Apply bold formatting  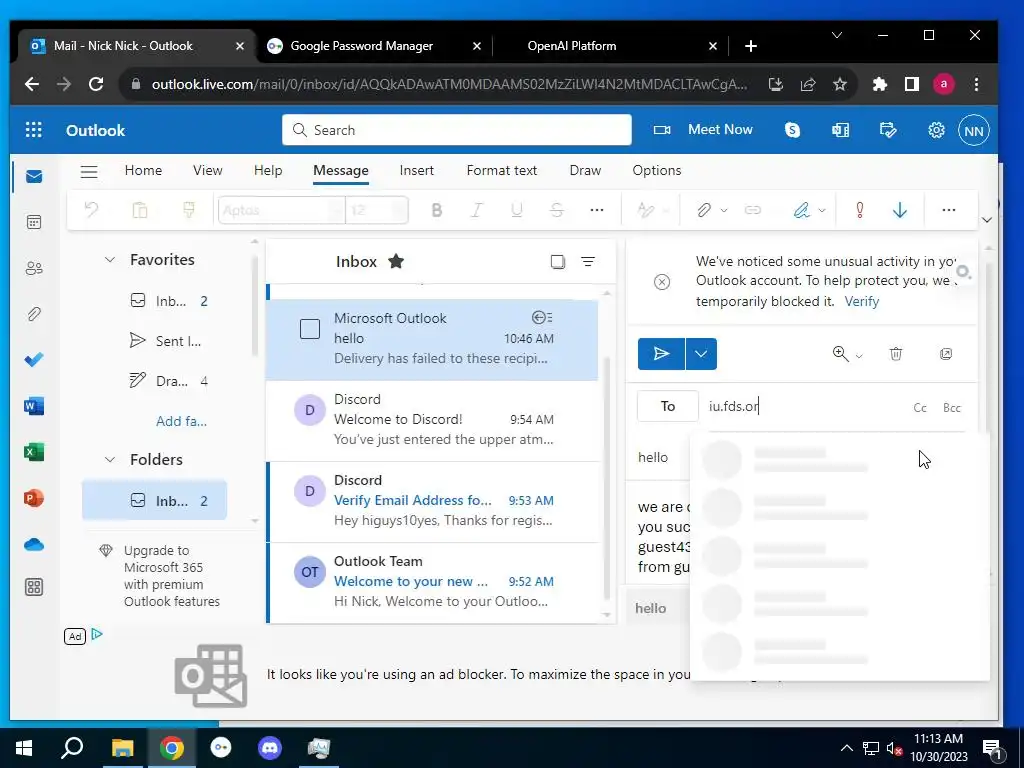437,210
